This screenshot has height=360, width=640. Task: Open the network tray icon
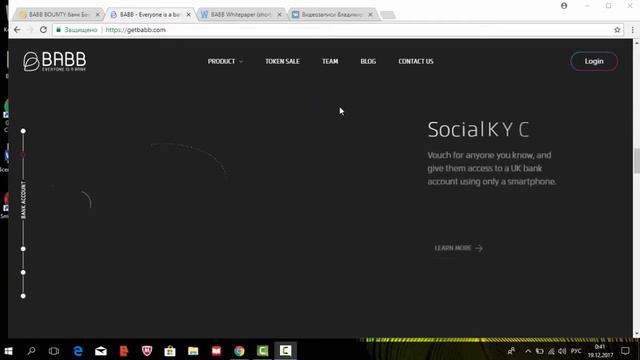click(551, 351)
